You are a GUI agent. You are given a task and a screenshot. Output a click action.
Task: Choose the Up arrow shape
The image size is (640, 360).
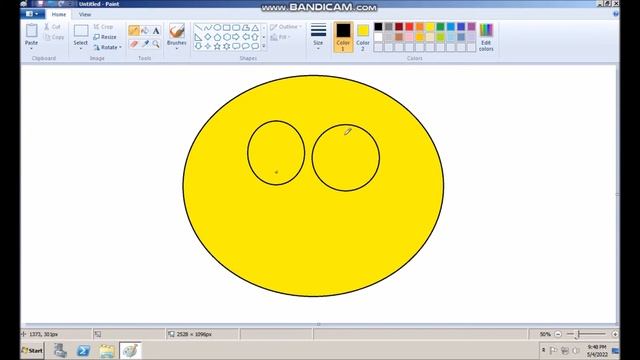(x=255, y=37)
